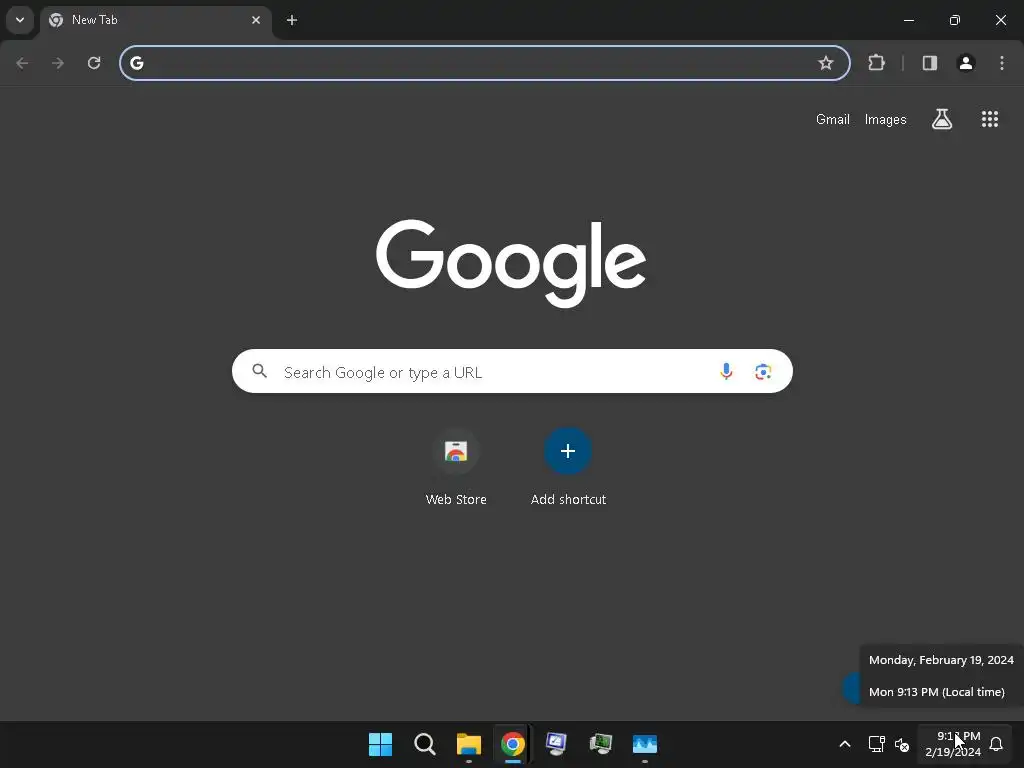Open Windows Search from the taskbar
This screenshot has width=1024, height=768.
[424, 744]
